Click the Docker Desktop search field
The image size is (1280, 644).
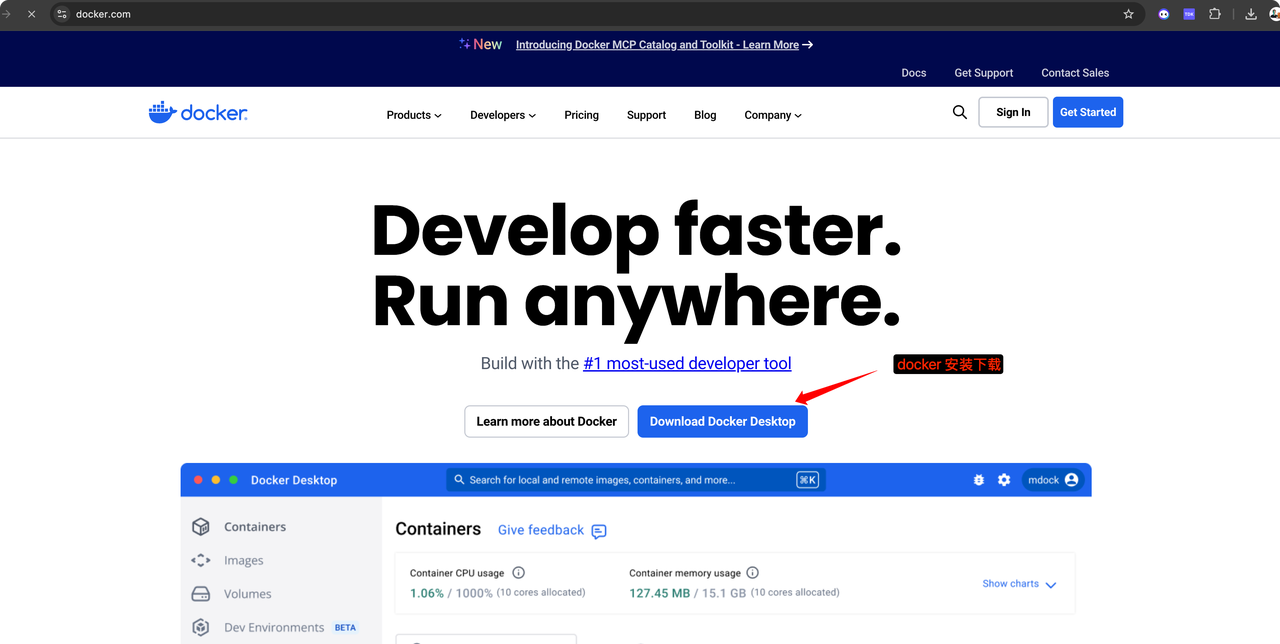[636, 480]
